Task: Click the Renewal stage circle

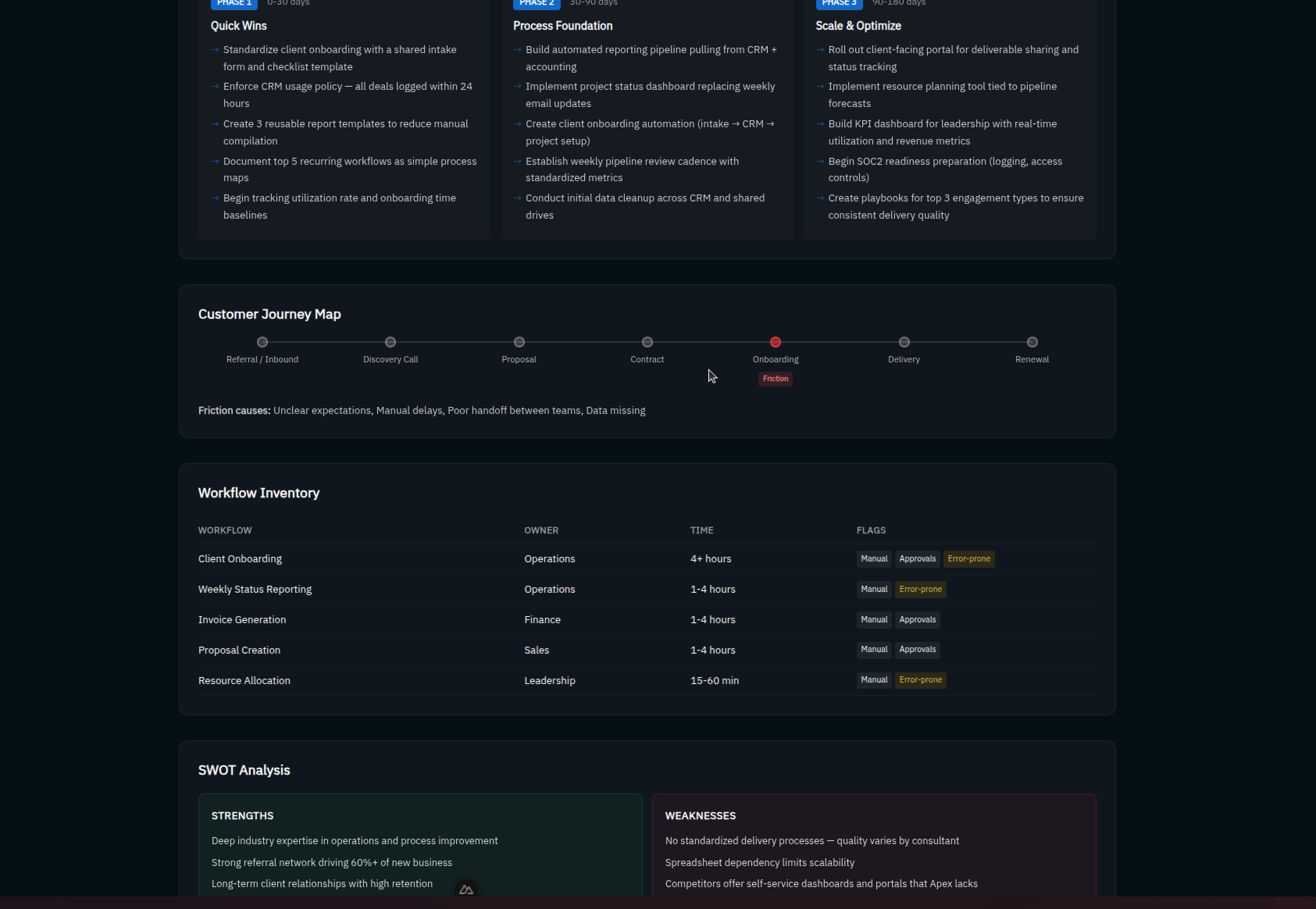Action: click(x=1032, y=342)
